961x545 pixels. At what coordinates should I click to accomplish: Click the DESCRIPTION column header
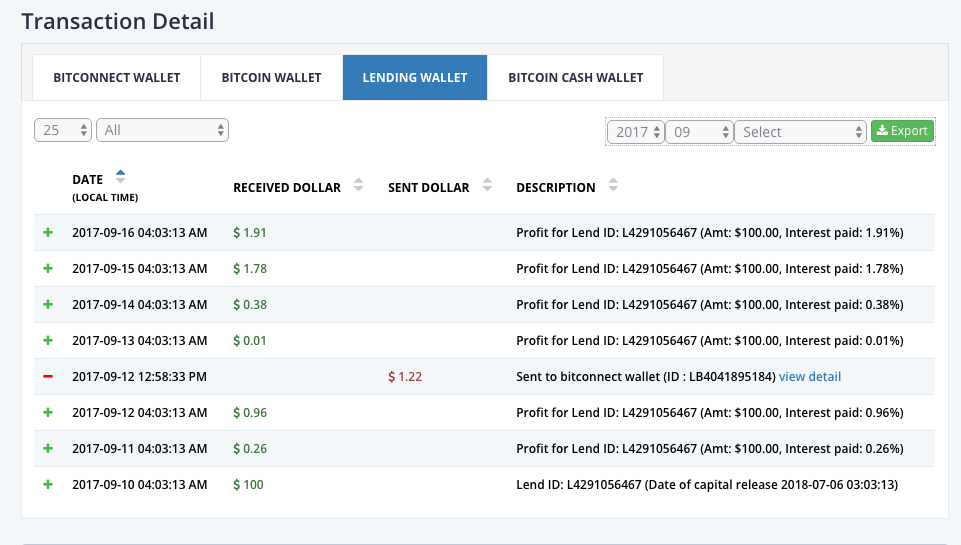point(555,188)
